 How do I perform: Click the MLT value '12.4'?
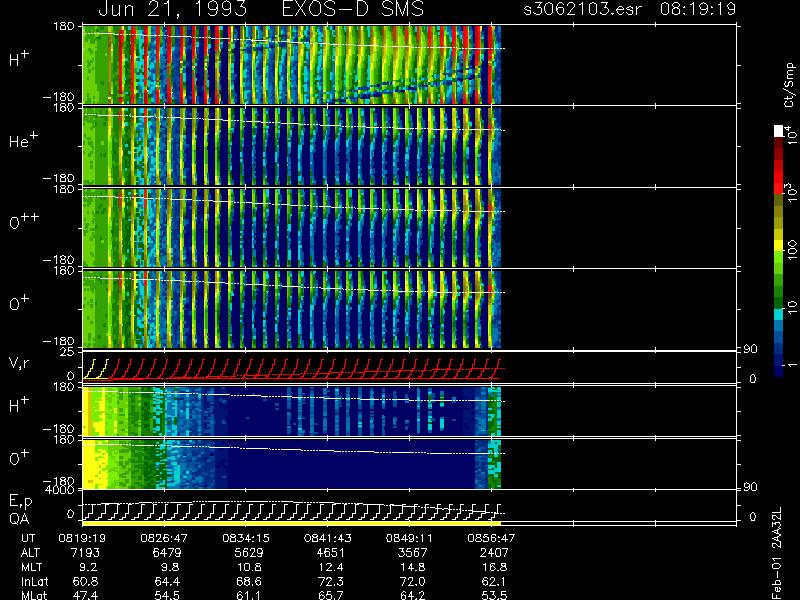[331, 567]
